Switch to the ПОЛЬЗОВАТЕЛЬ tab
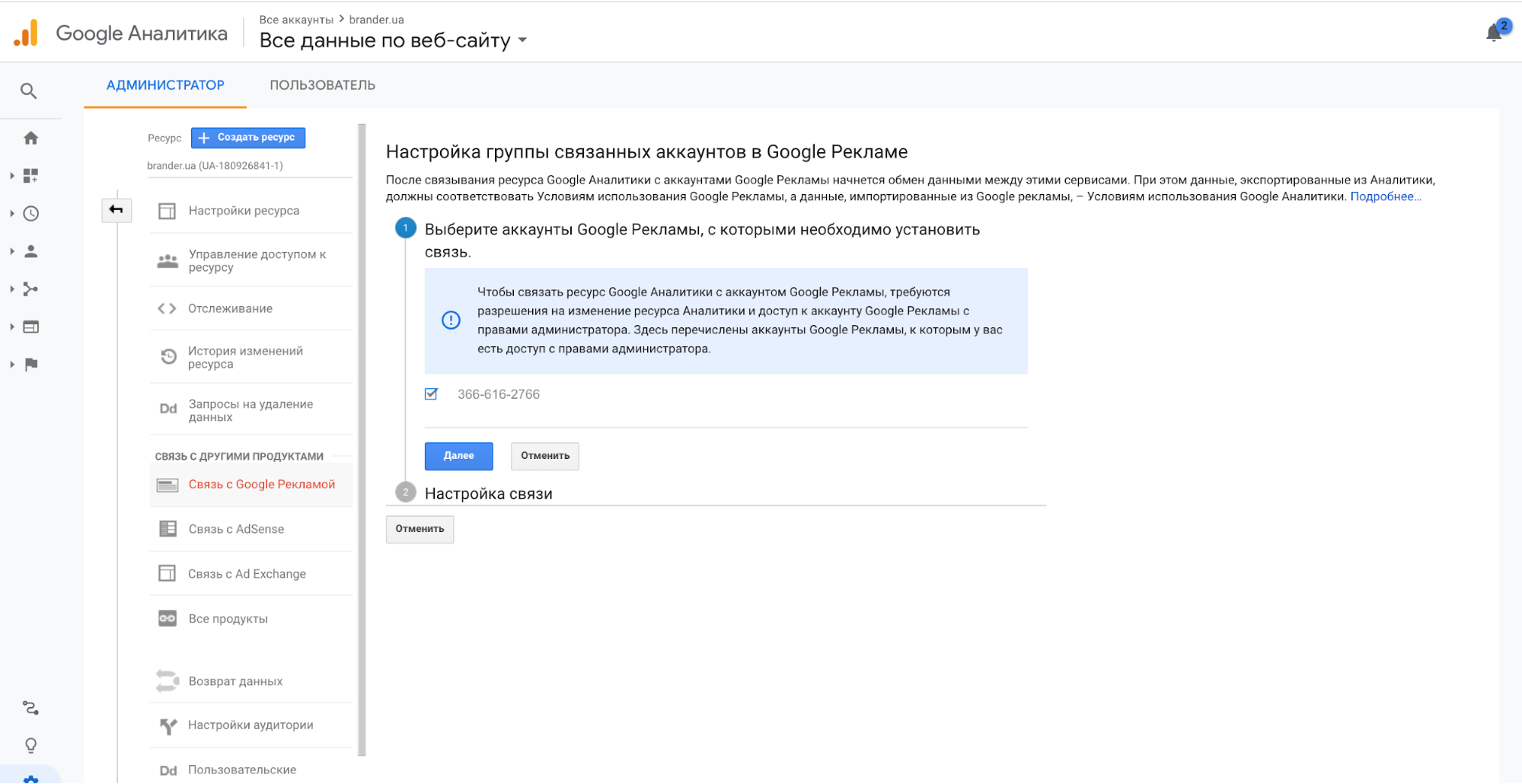The image size is (1522, 784). (x=322, y=85)
